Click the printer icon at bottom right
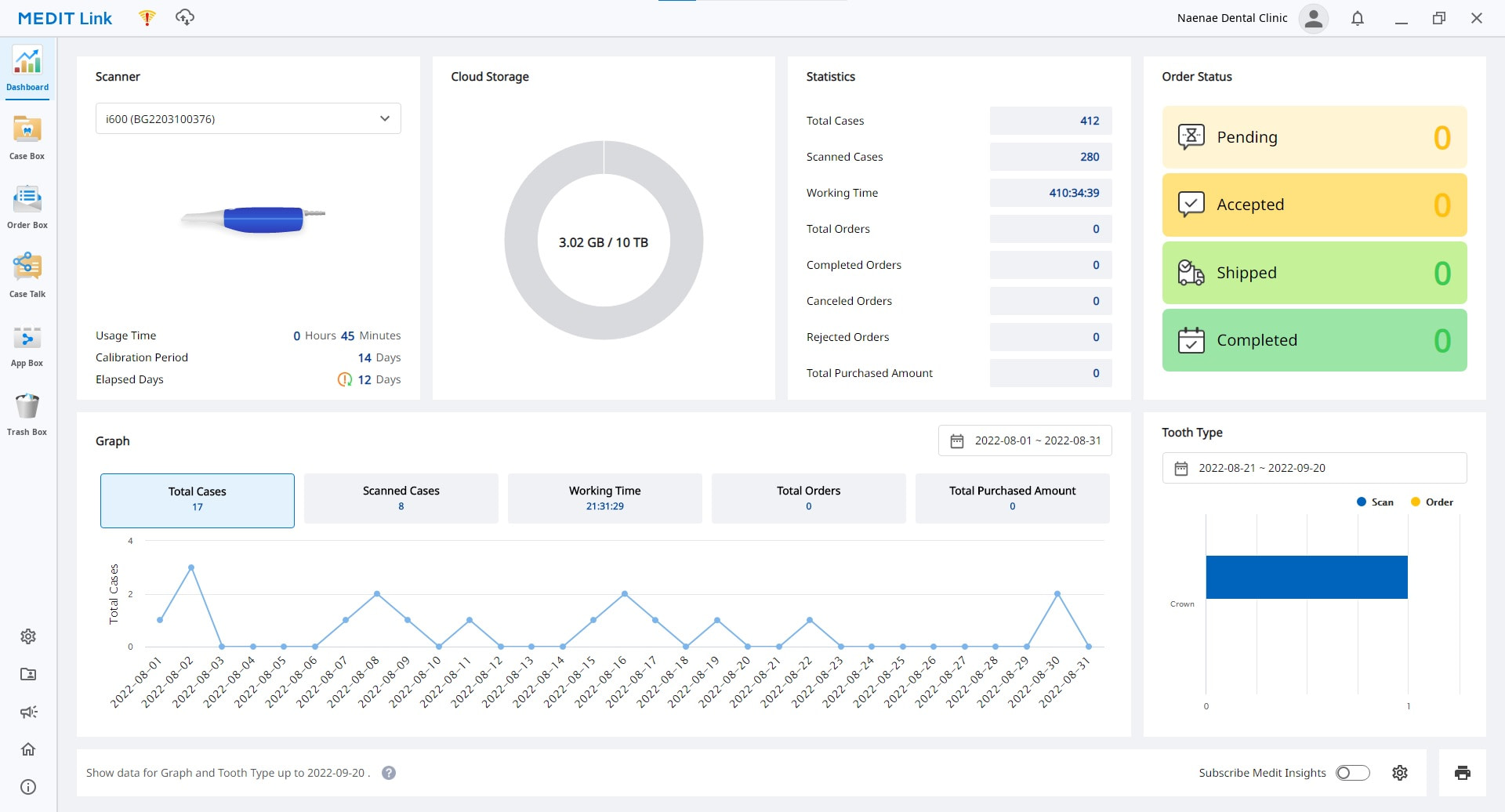The height and width of the screenshot is (812, 1505). point(1462,773)
